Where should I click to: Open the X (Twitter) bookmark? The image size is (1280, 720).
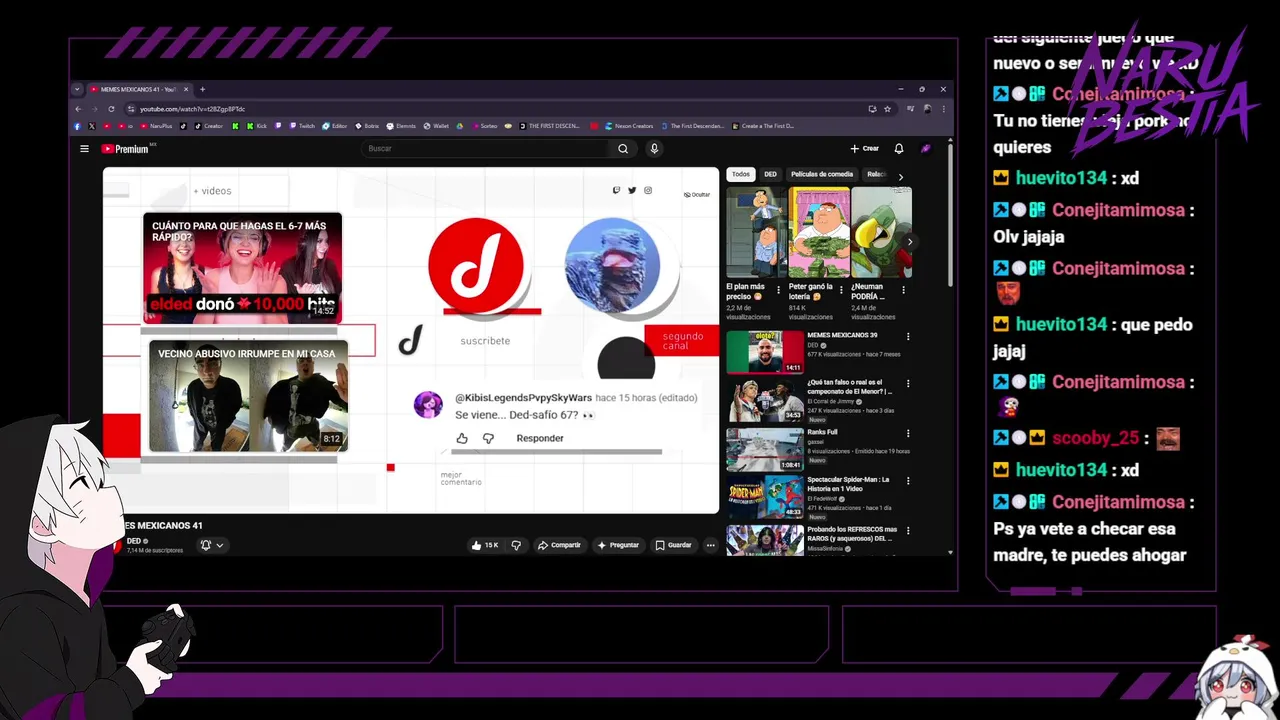click(91, 126)
